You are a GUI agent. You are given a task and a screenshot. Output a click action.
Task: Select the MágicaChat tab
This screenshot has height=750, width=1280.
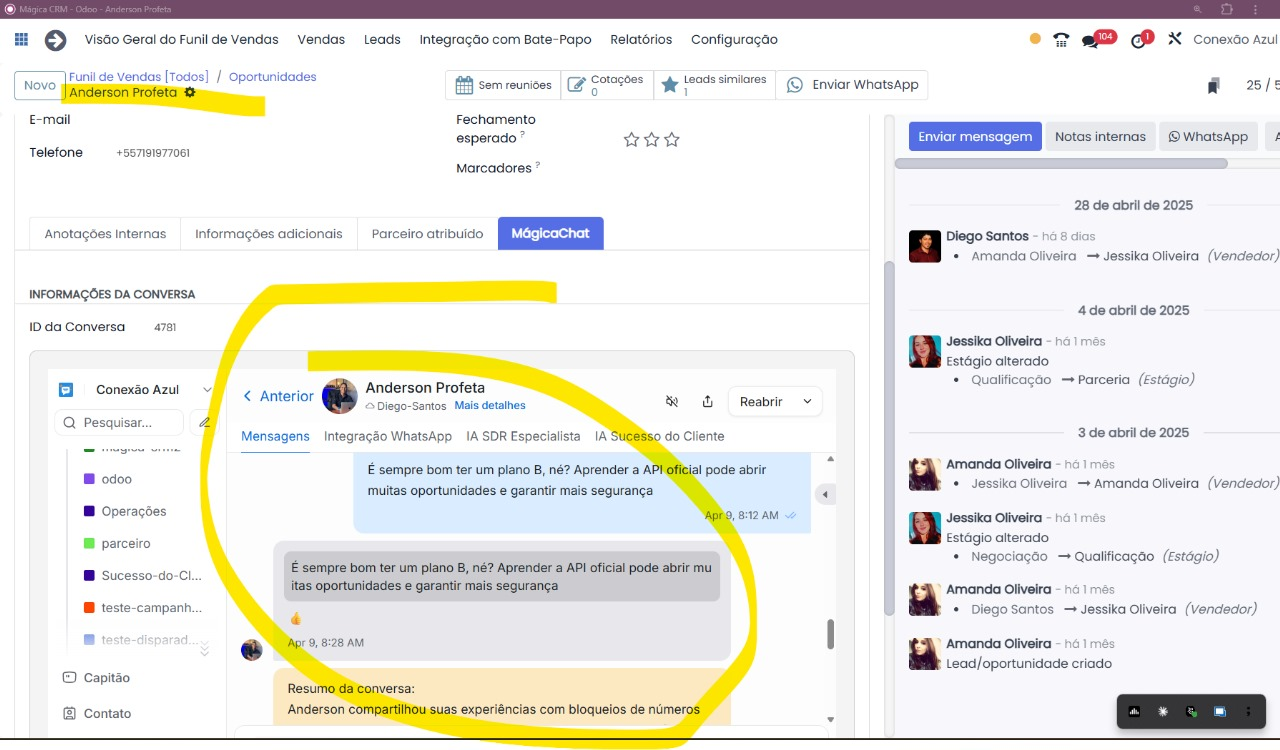[550, 233]
